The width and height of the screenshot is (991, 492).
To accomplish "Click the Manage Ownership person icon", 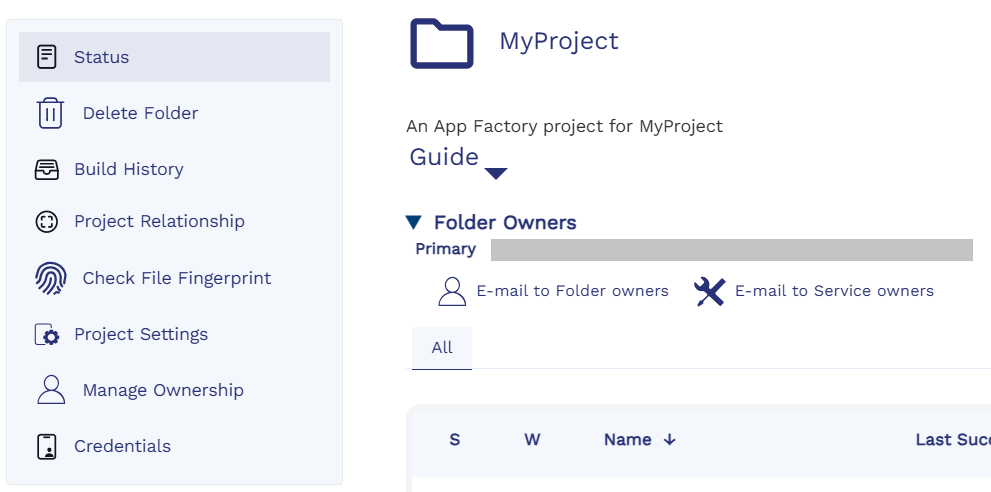I will (x=50, y=390).
